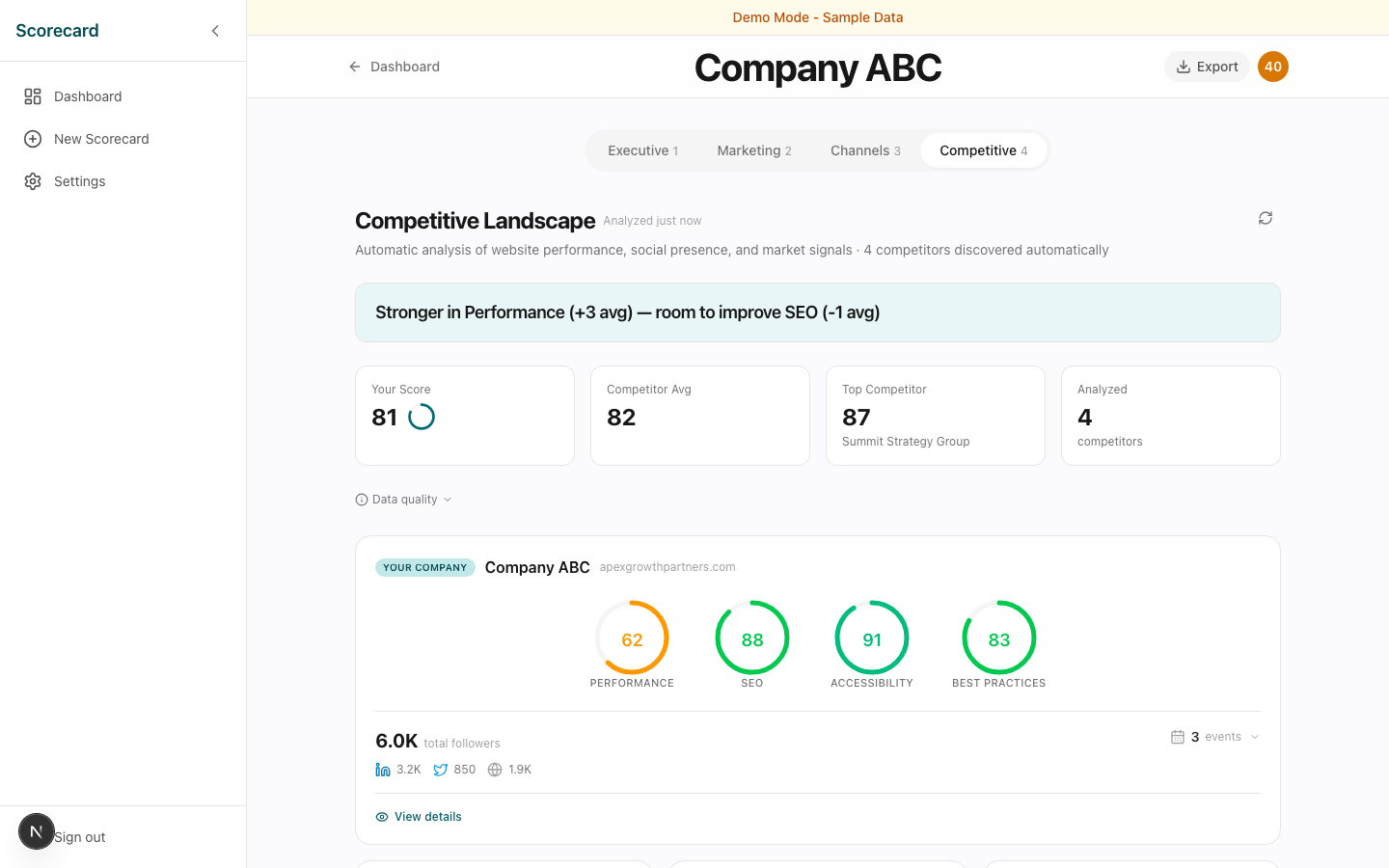Click the YOUR COMPANY badge
Screen dimensions: 1389x868
pos(424,567)
